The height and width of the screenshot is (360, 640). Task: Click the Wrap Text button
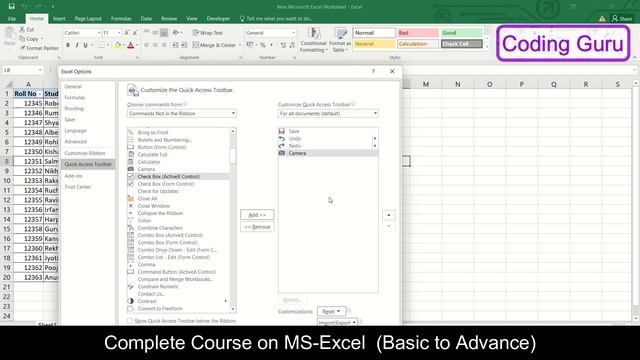pyautogui.click(x=208, y=33)
